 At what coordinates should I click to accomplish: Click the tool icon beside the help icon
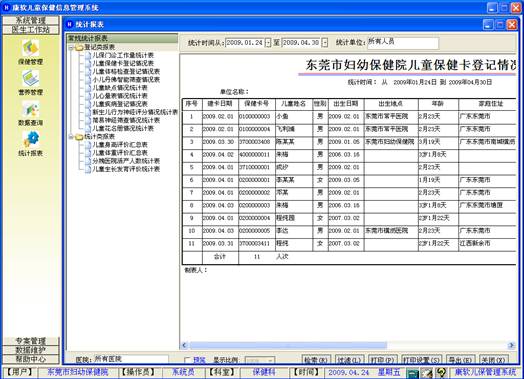point(427,373)
